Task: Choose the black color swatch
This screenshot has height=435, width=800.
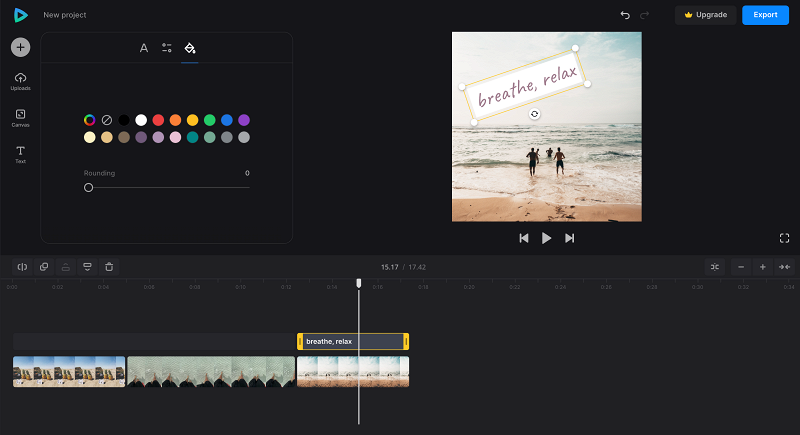Action: [x=124, y=120]
